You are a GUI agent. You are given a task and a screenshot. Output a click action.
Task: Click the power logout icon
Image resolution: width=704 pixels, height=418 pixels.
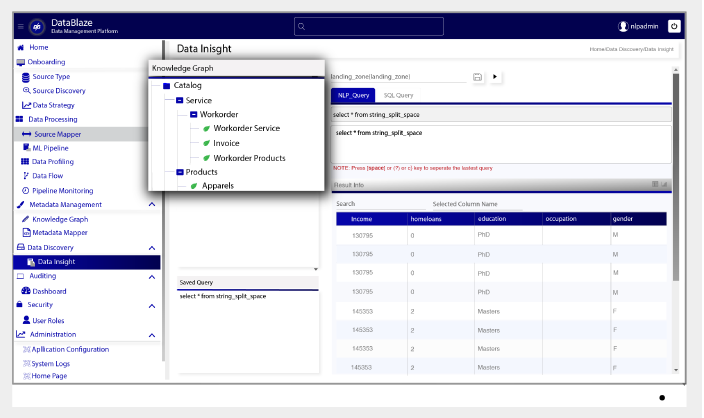tap(674, 26)
